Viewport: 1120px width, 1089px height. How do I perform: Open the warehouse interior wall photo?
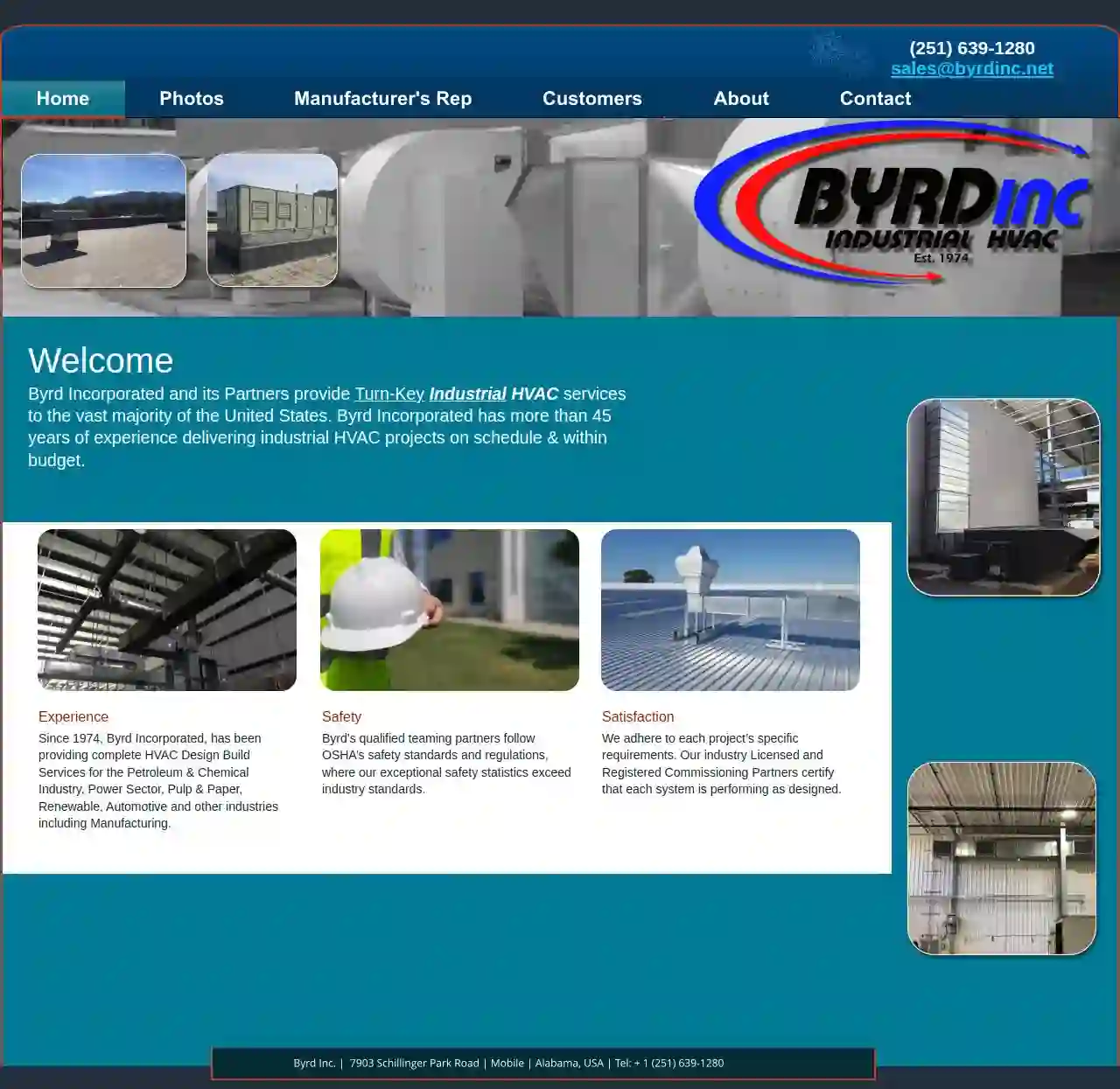(1002, 858)
